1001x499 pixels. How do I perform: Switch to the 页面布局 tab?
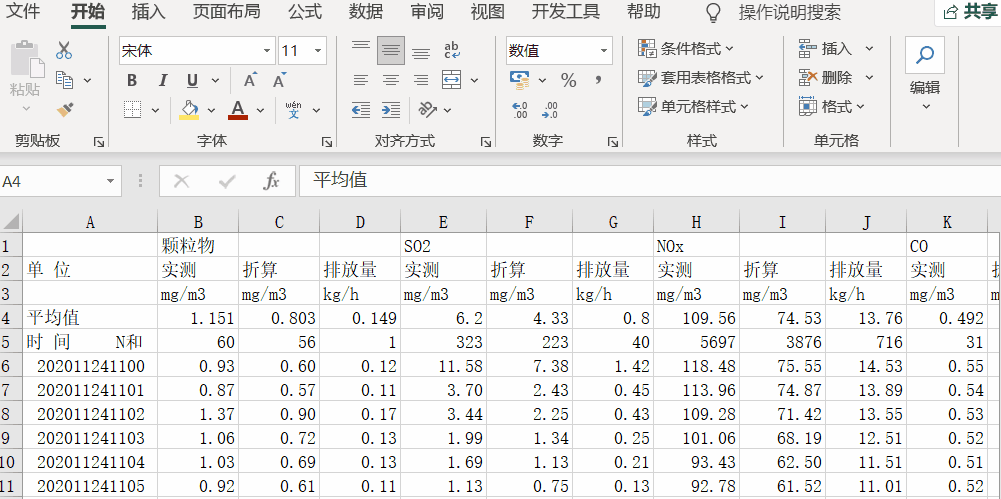pyautogui.click(x=226, y=11)
